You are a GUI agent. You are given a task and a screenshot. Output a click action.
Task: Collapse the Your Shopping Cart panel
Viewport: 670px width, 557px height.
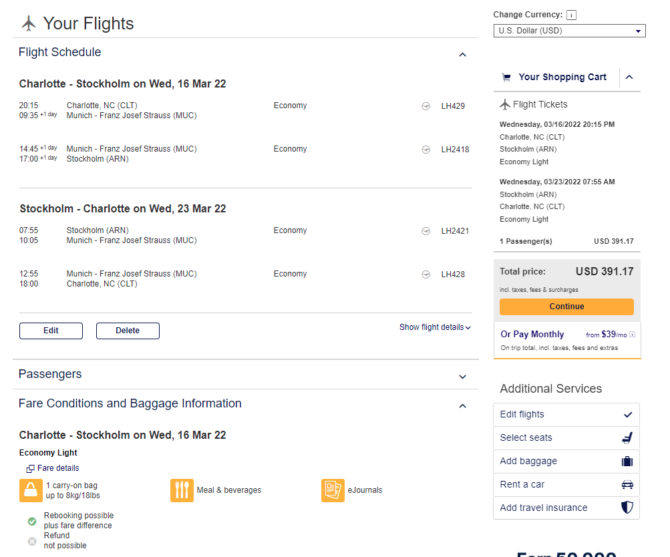click(629, 77)
